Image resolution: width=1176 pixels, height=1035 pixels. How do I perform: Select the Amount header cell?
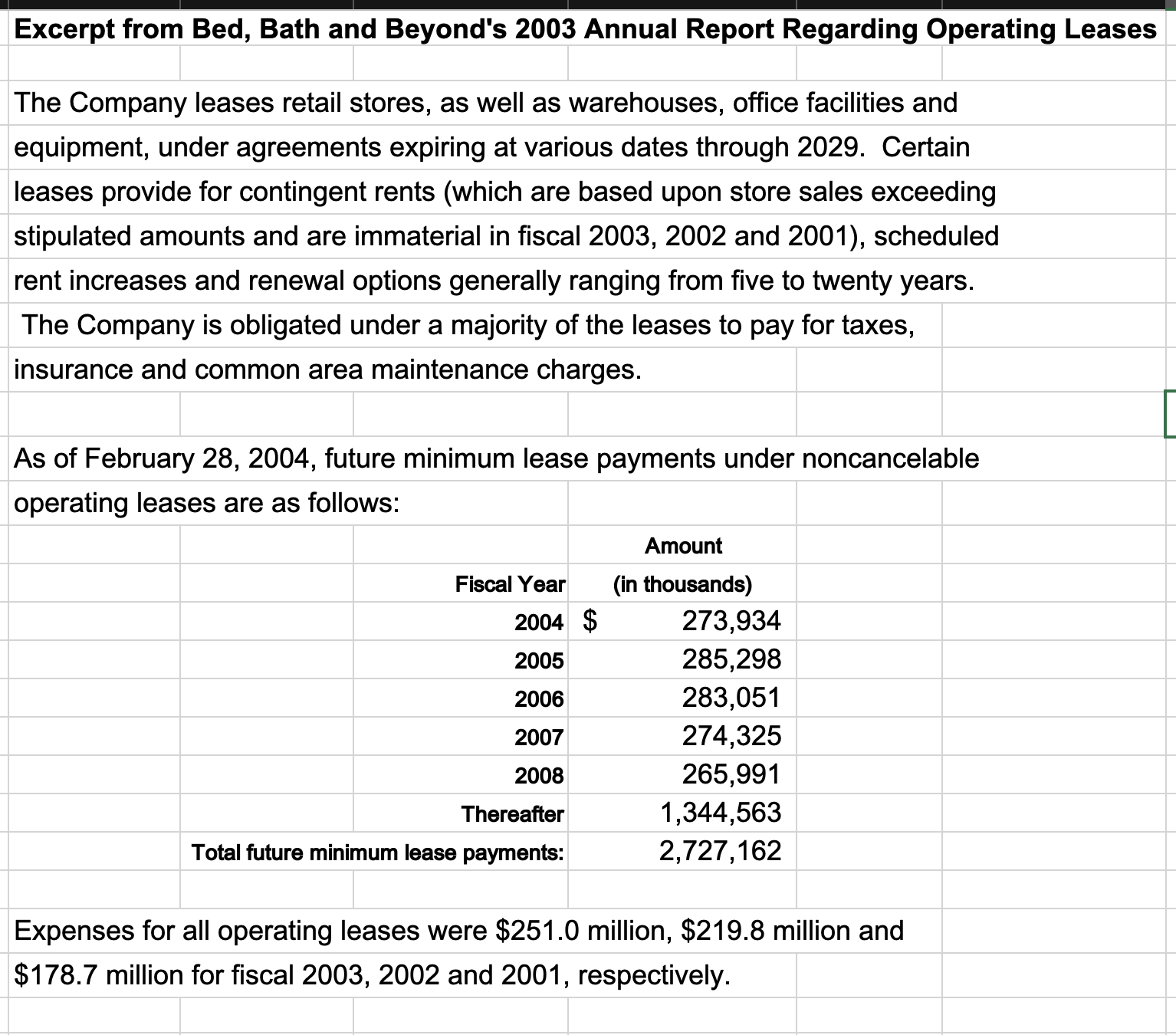[681, 546]
